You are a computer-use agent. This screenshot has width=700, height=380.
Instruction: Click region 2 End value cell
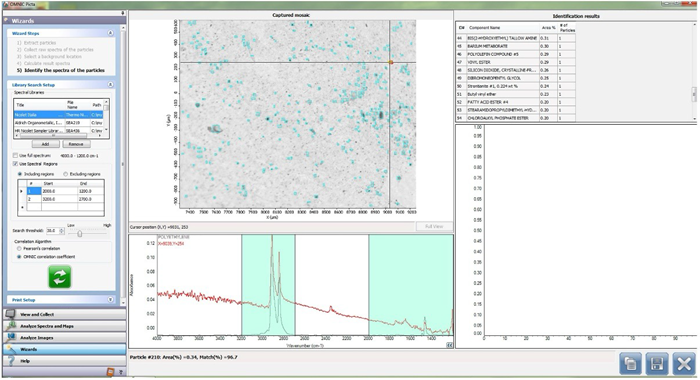coord(91,199)
